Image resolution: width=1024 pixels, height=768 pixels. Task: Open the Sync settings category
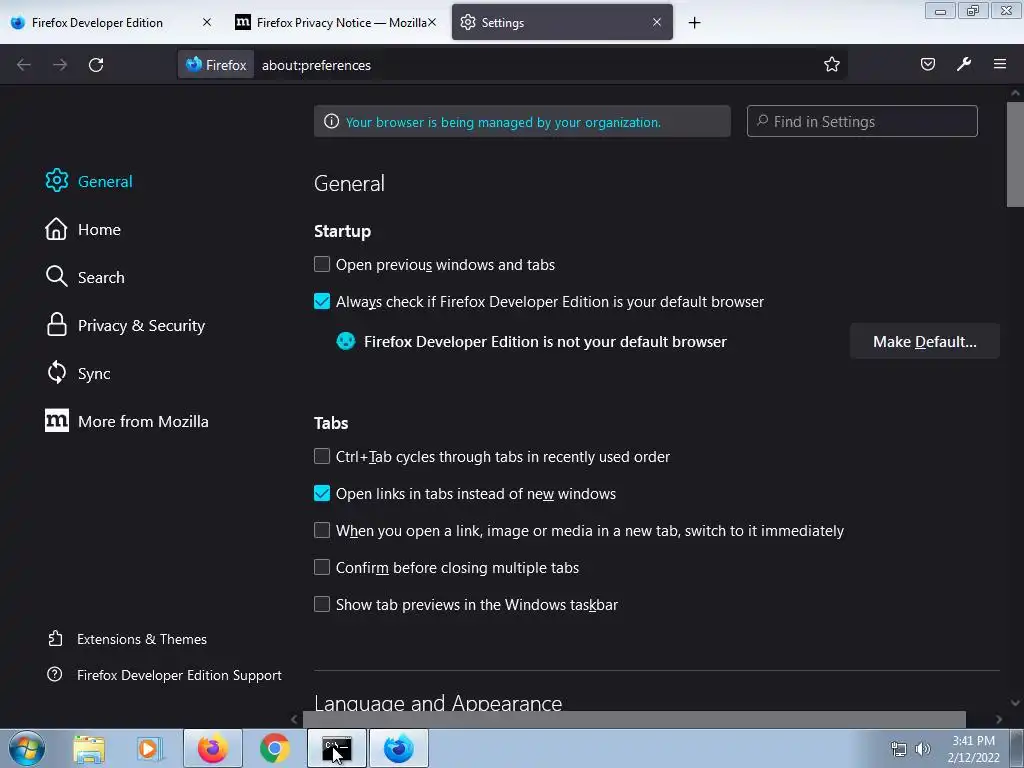pyautogui.click(x=94, y=373)
